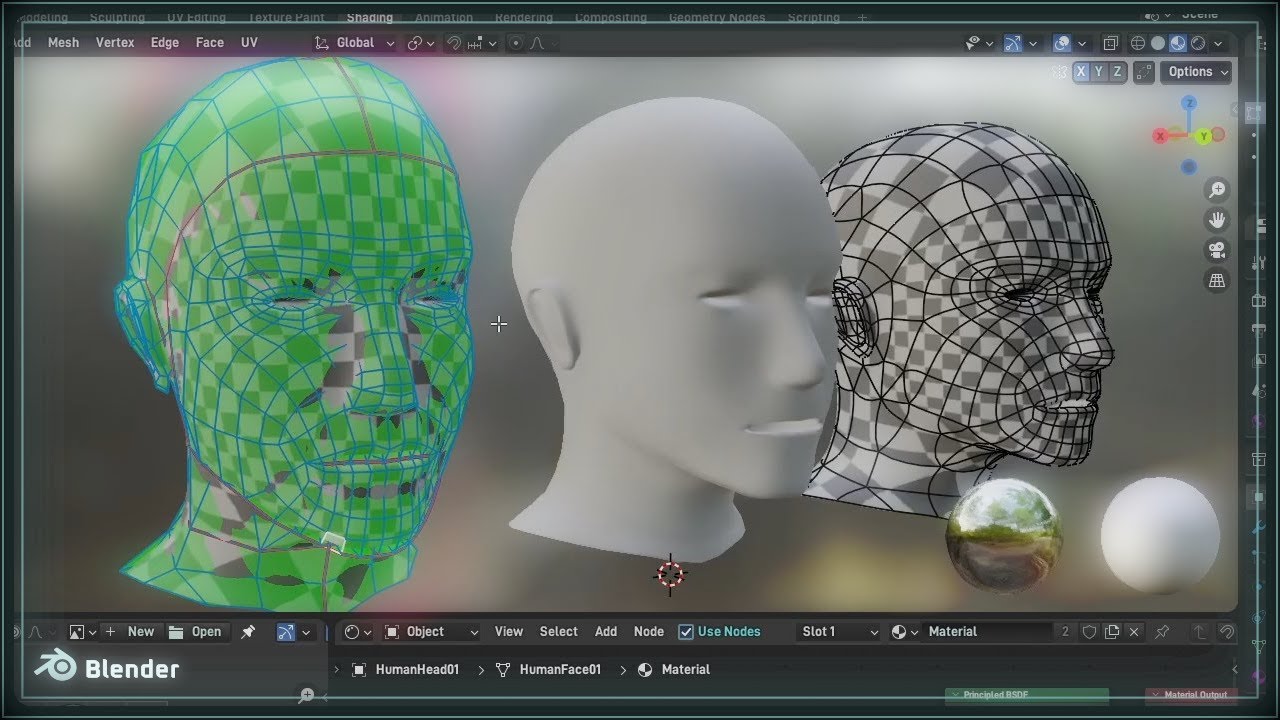Screen dimensions: 1280x720
Task: Select material preview shading icon
Action: (x=1178, y=43)
